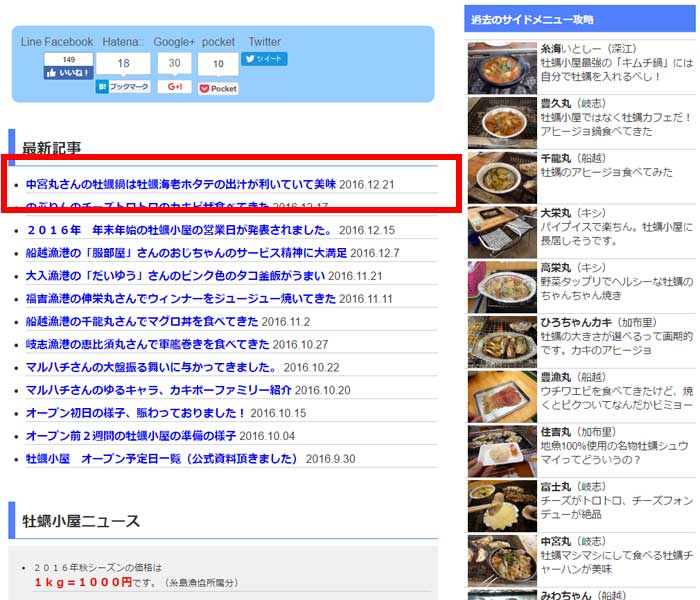The image size is (700, 600).
Task: Save the page with the Pocket button
Action: click(x=218, y=88)
